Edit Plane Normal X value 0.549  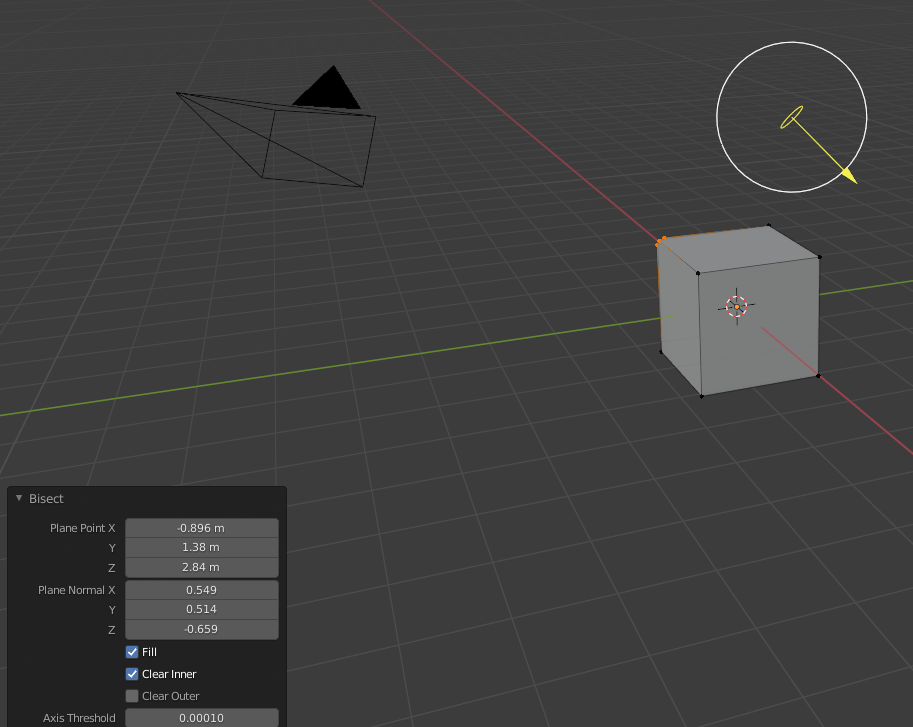(x=201, y=590)
